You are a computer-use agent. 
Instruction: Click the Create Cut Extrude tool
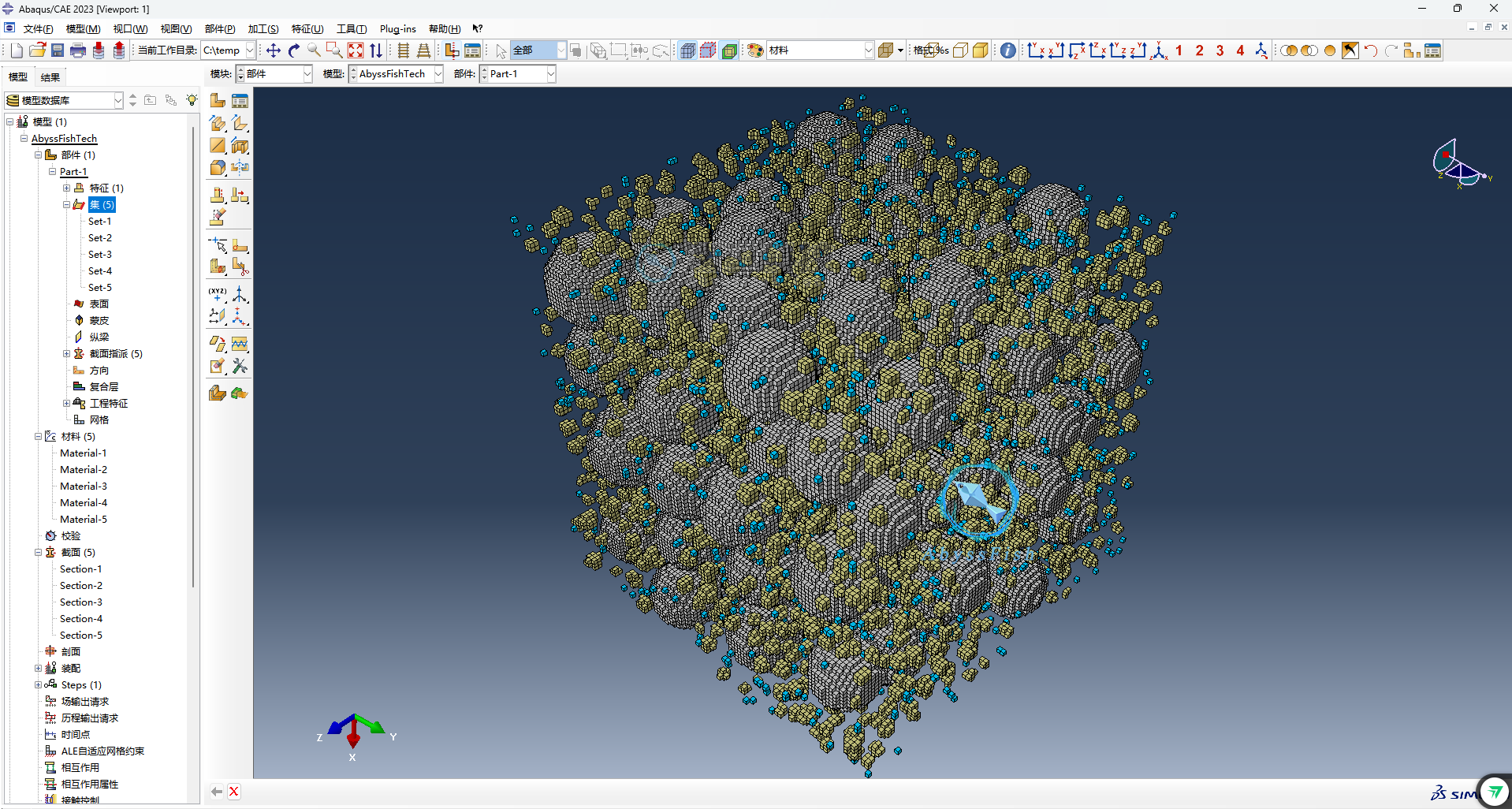coord(240,145)
